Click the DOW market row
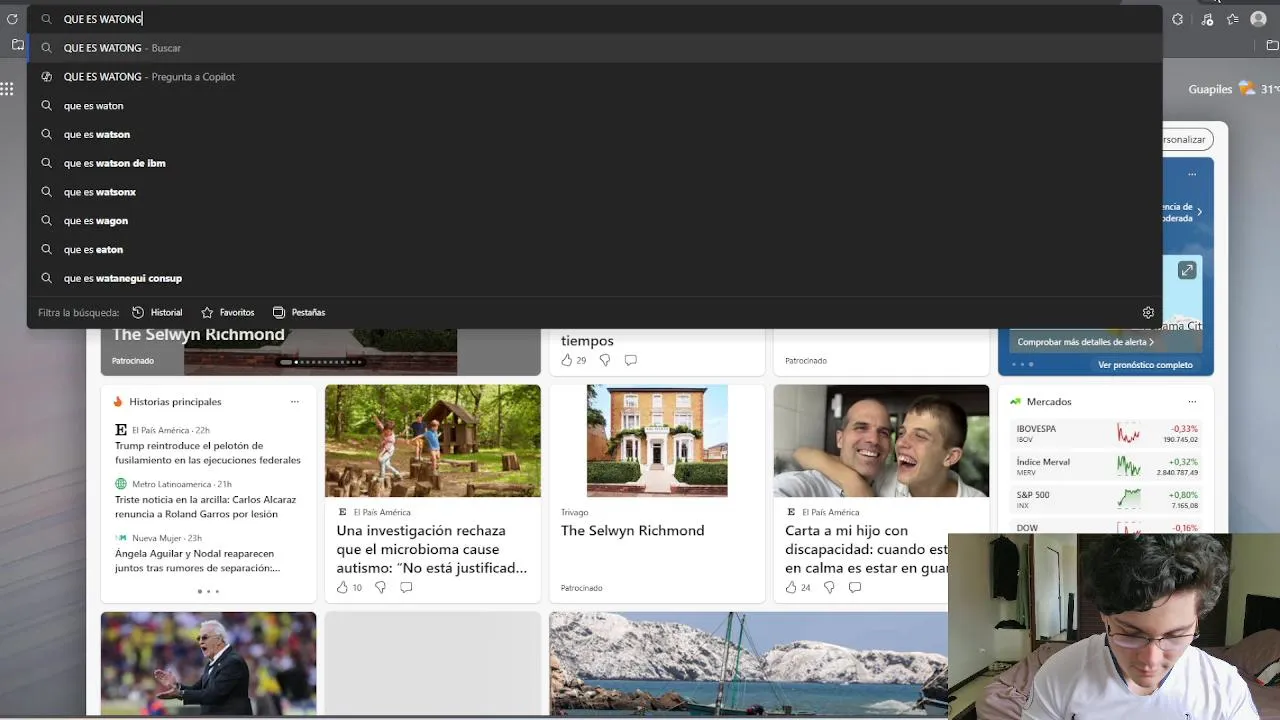 coord(1107,528)
